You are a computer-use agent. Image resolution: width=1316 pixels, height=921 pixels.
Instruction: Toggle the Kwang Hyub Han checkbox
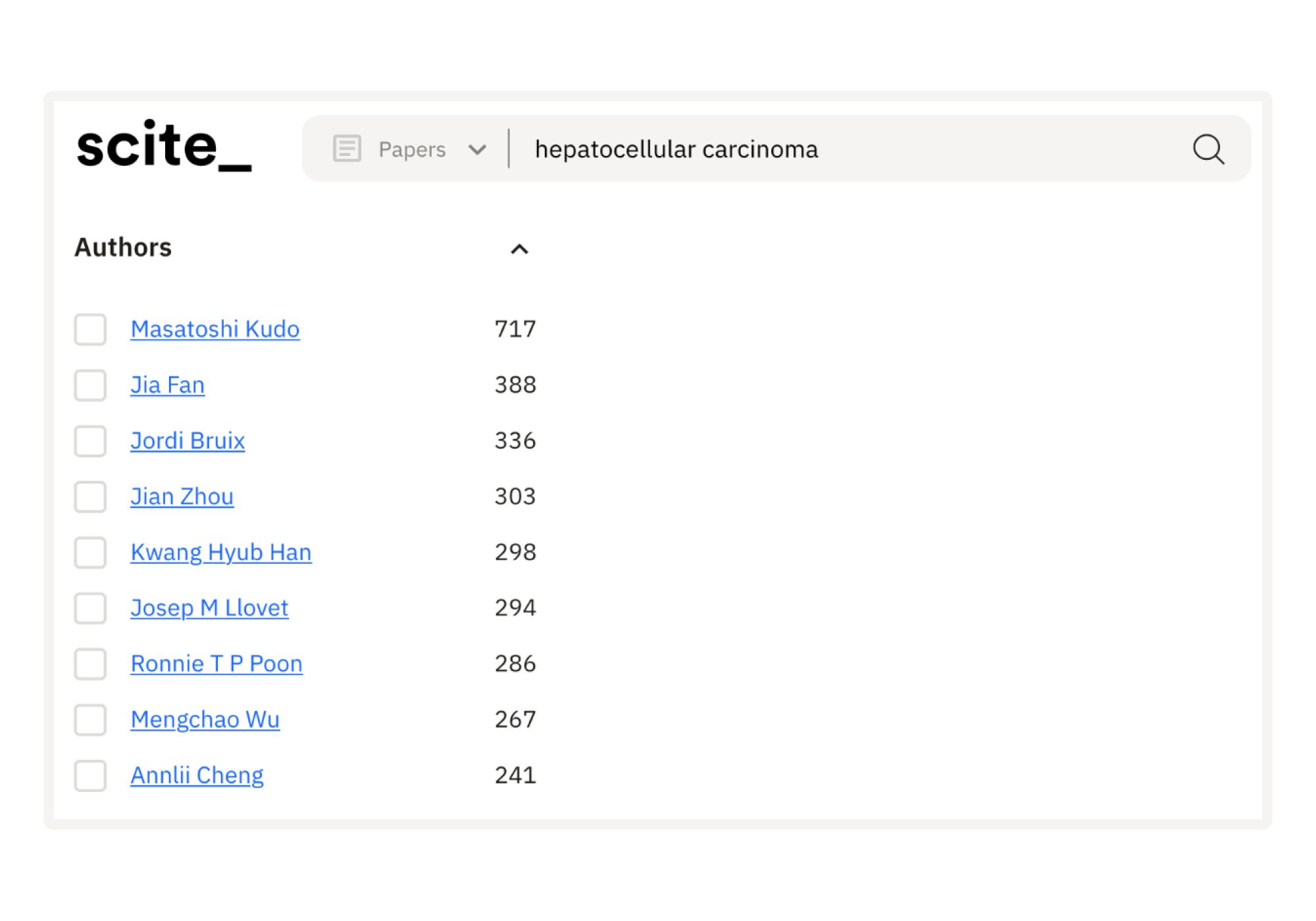[x=90, y=553]
